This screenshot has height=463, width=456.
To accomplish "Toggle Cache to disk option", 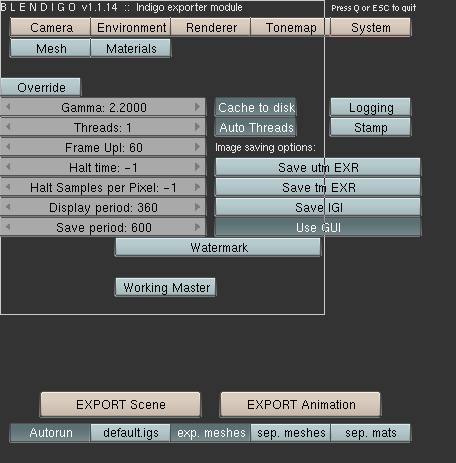I will point(256,107).
